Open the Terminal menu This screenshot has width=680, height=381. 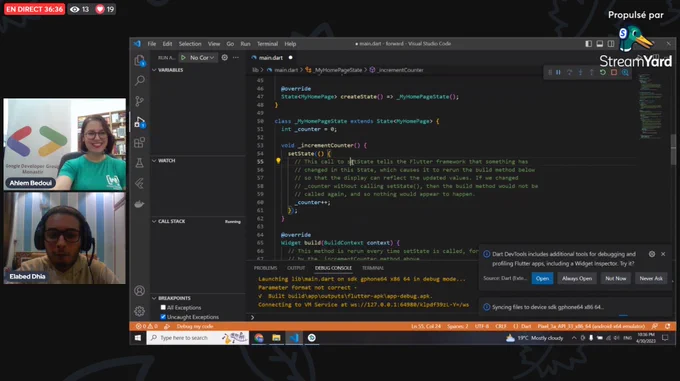pos(267,44)
